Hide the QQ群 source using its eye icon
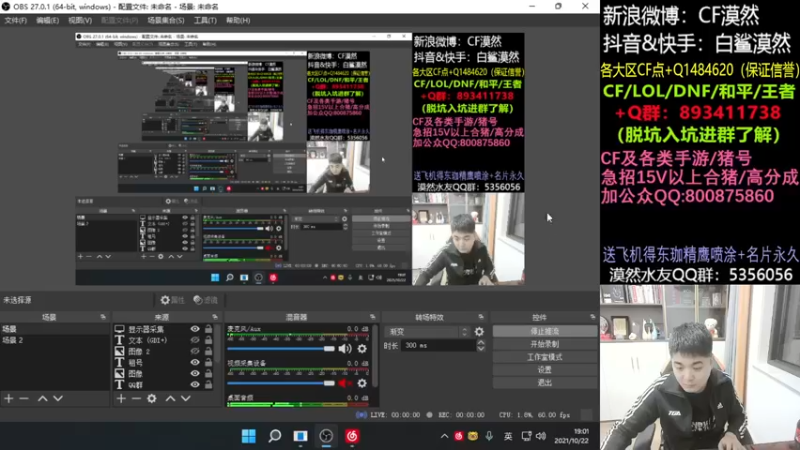Image resolution: width=800 pixels, height=450 pixels. tap(195, 384)
